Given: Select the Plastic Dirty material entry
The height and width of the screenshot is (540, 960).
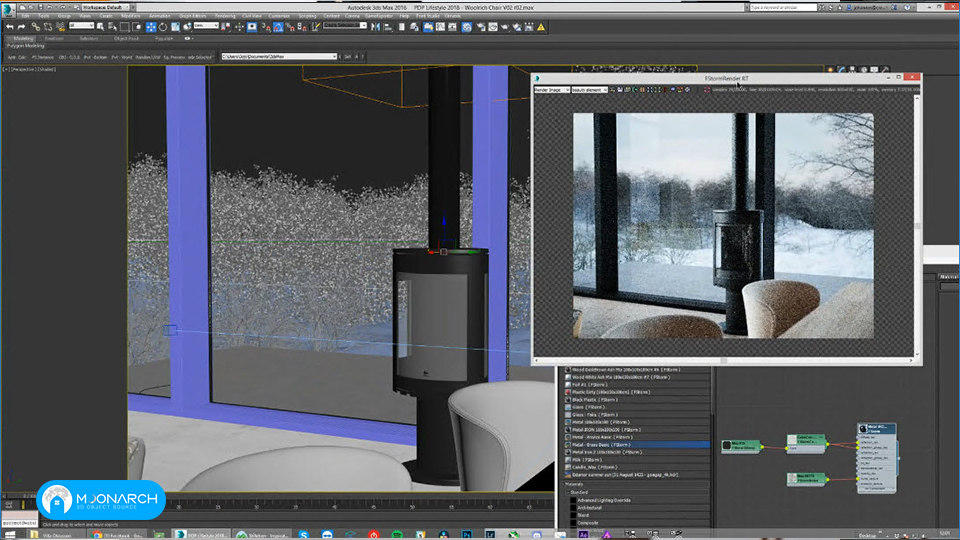Looking at the screenshot, I should point(637,392).
